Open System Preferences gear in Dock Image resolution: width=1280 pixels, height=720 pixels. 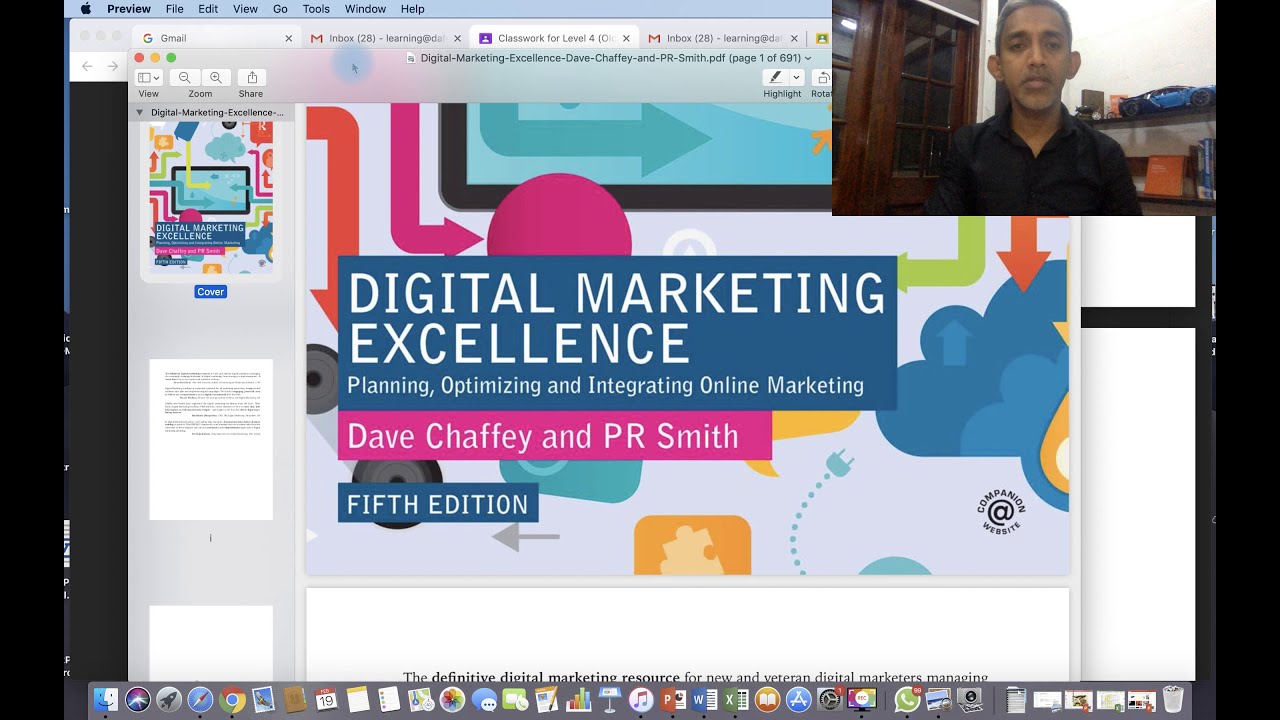830,699
